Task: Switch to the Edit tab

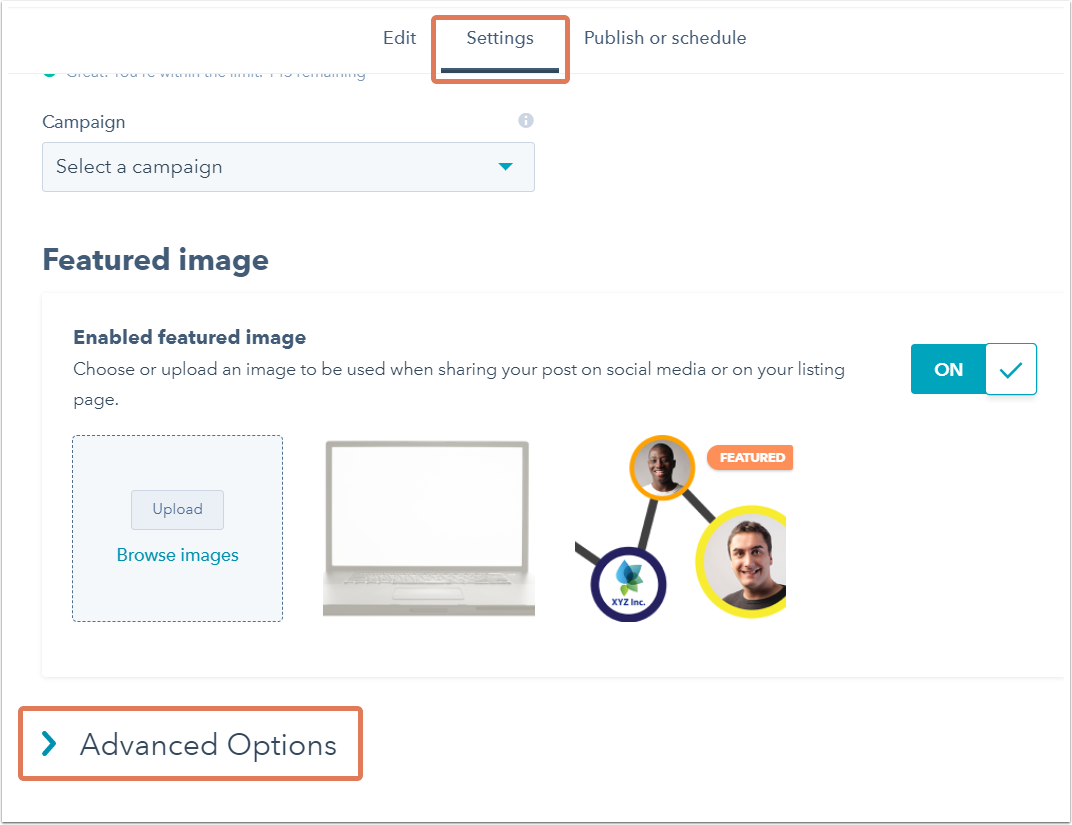Action: pos(399,38)
